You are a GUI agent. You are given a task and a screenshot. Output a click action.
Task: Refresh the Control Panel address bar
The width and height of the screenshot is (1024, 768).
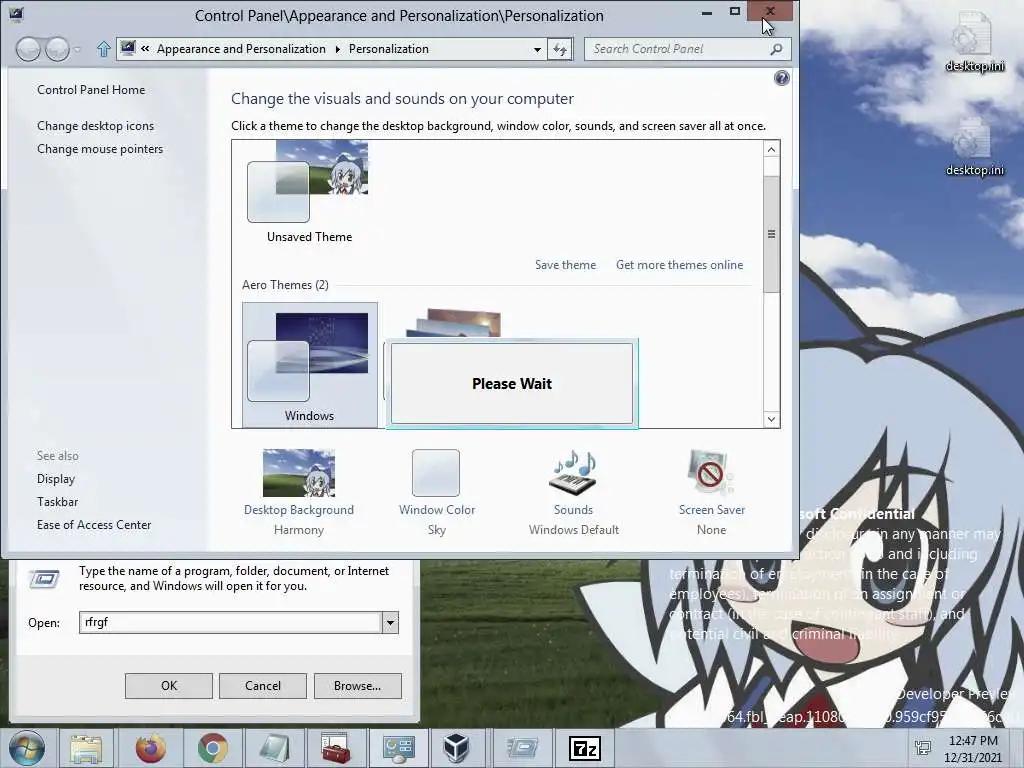tap(560, 49)
